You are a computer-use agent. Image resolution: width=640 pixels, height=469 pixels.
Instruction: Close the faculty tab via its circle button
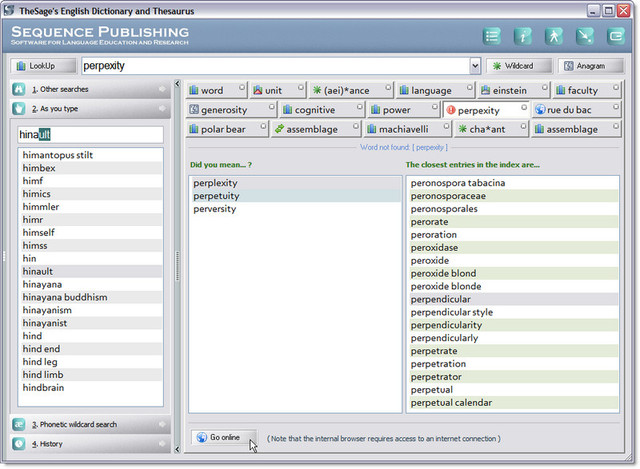pyautogui.click(x=616, y=87)
